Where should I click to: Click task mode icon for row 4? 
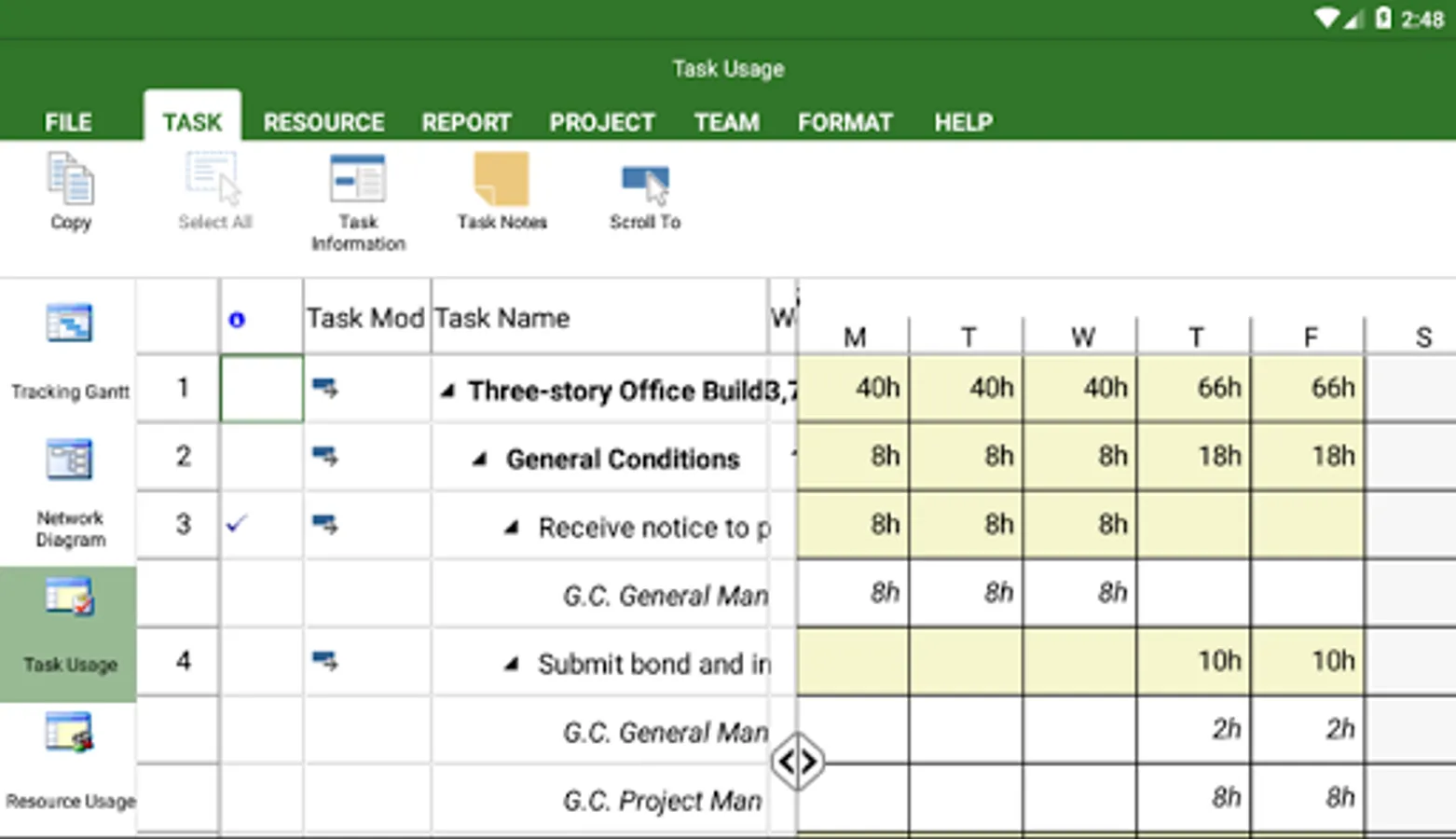point(325,662)
